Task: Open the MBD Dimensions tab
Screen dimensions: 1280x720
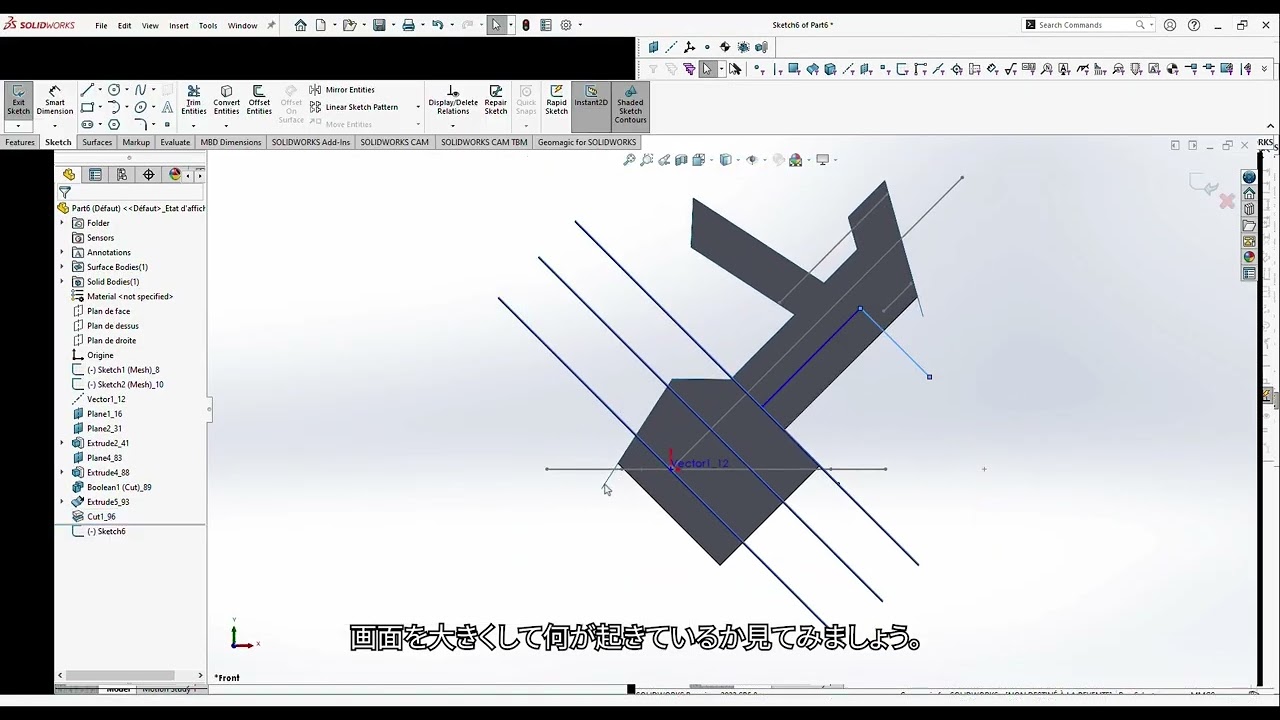Action: [x=231, y=142]
